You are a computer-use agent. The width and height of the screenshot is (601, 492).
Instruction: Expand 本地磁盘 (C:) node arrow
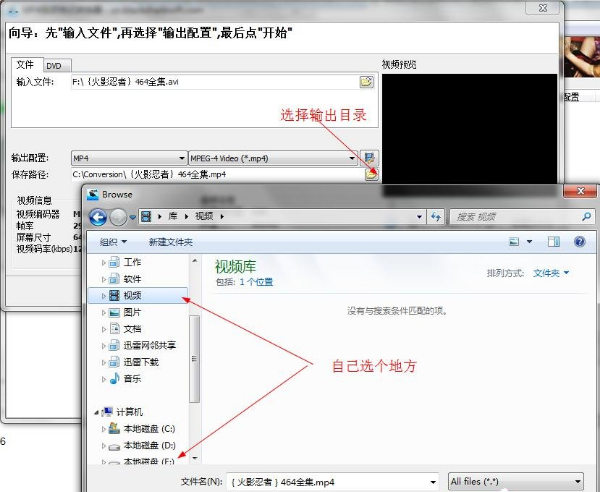pyautogui.click(x=103, y=429)
